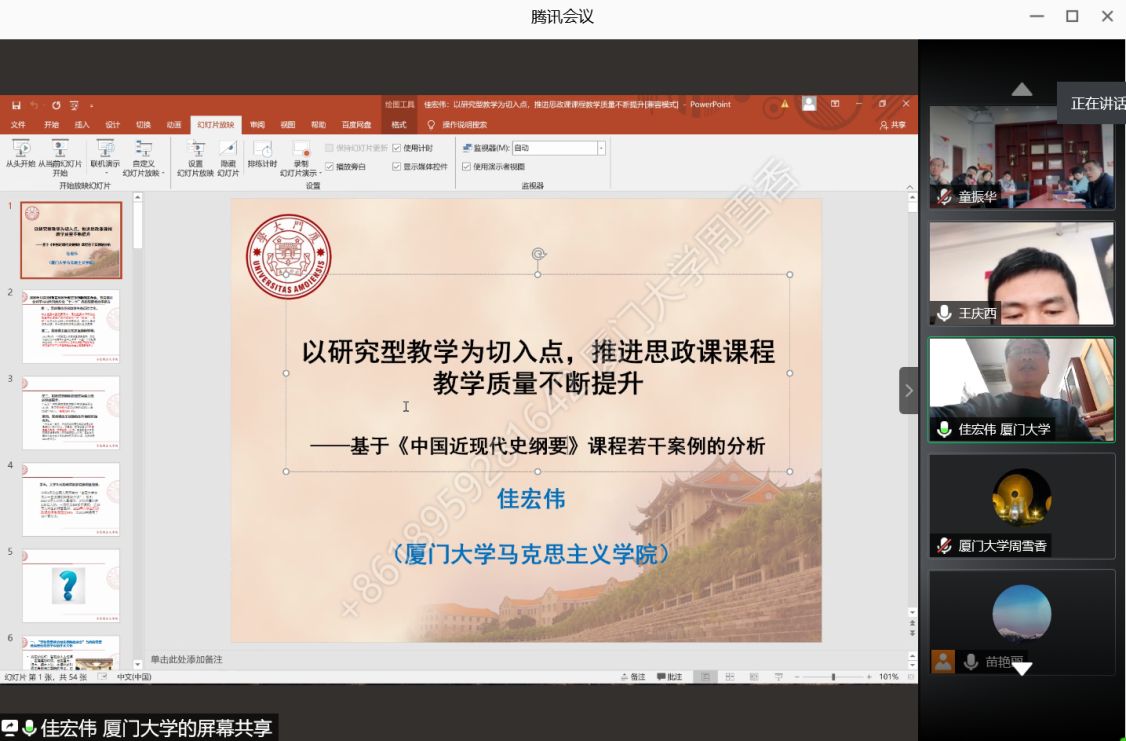This screenshot has width=1126, height=741.
Task: Click the zoom slider in status bar
Action: pos(833,677)
